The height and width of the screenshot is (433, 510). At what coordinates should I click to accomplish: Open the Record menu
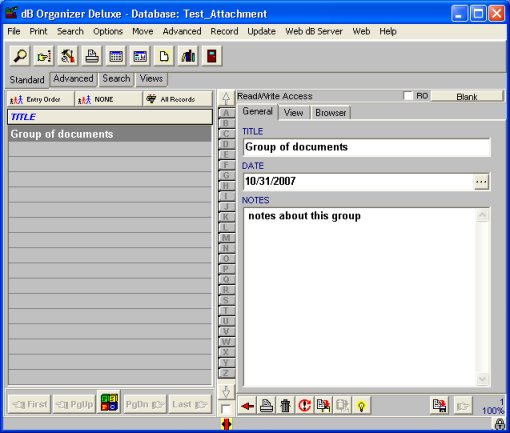click(x=224, y=31)
